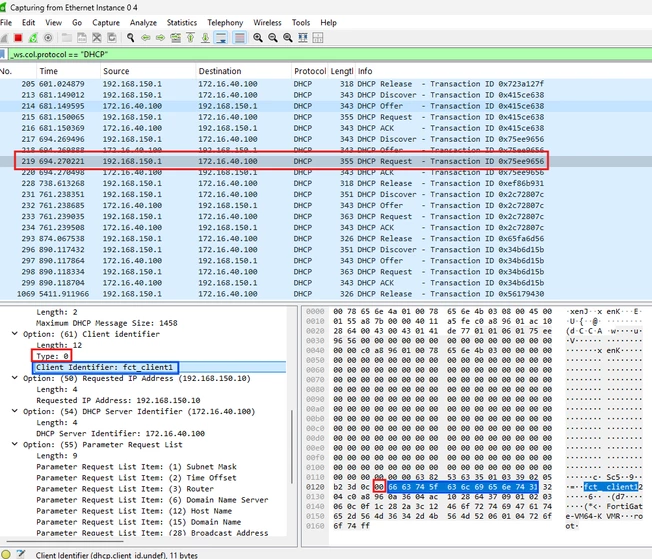
Task: Sort by Protocol column header
Action: [310, 71]
